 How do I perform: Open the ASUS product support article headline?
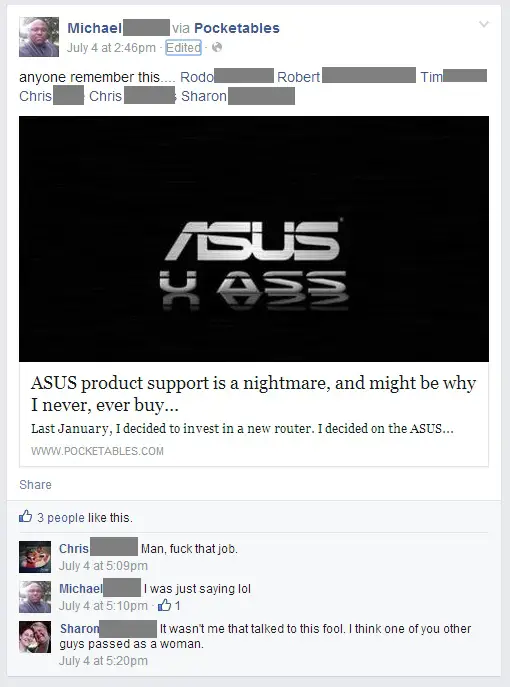pos(253,393)
